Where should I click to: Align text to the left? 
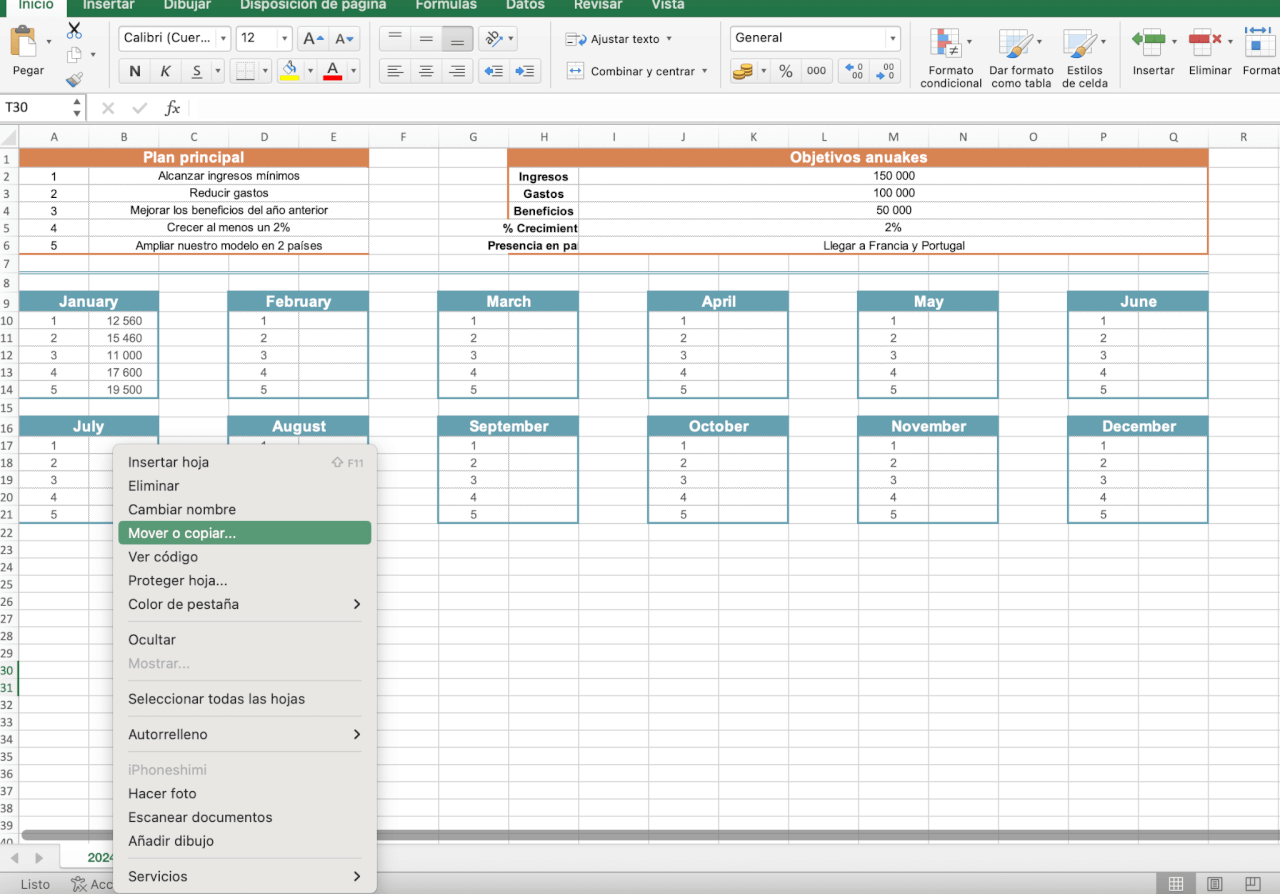pyautogui.click(x=395, y=71)
